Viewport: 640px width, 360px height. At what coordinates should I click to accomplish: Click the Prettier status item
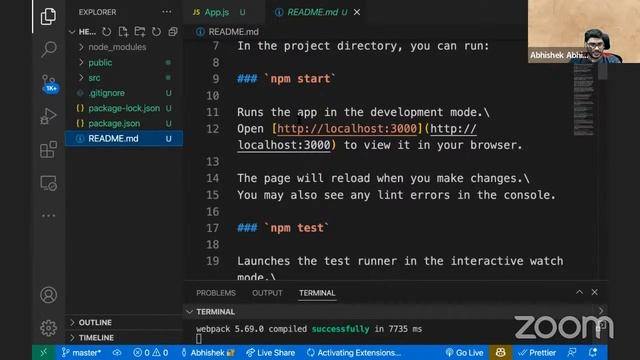[537, 353]
